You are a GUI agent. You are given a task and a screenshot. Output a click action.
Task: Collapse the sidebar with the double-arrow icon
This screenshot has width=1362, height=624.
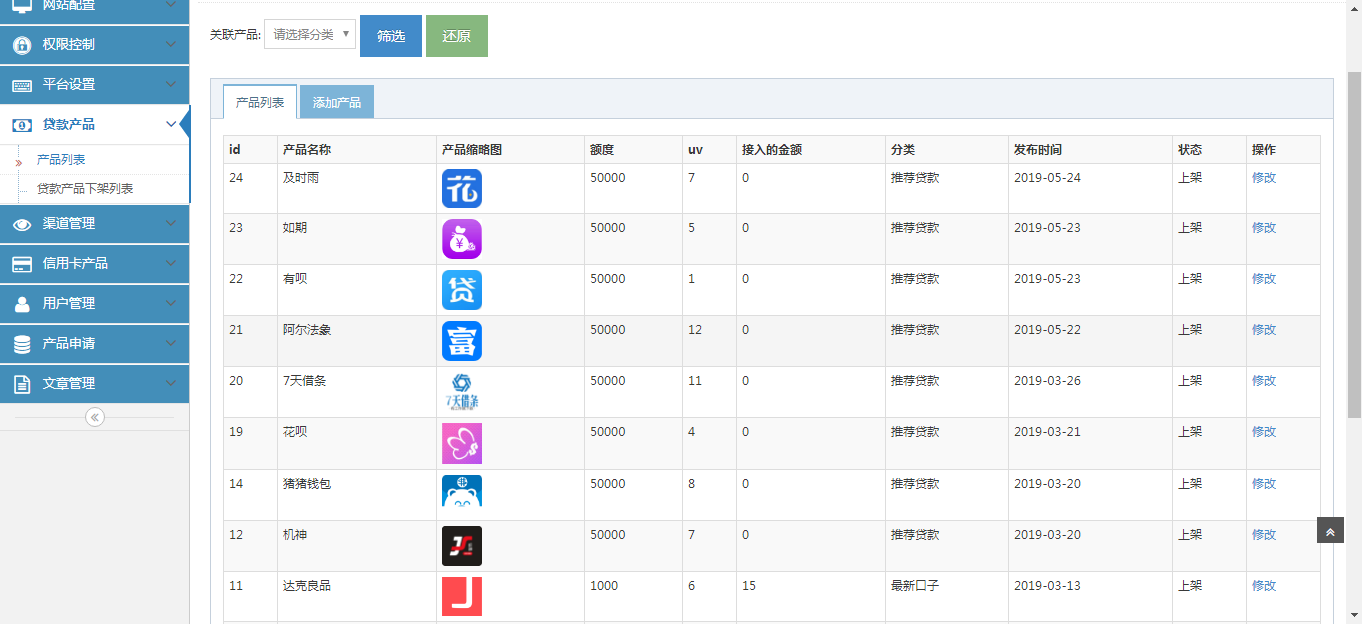[x=95, y=417]
